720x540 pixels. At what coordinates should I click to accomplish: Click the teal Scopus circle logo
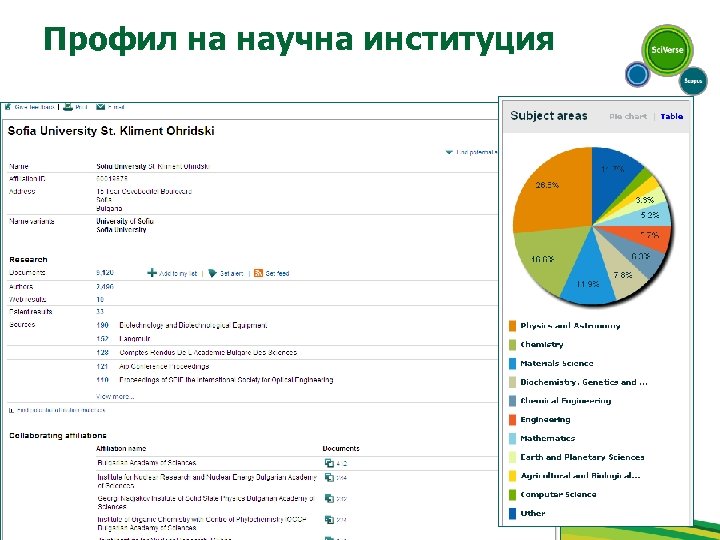(693, 81)
